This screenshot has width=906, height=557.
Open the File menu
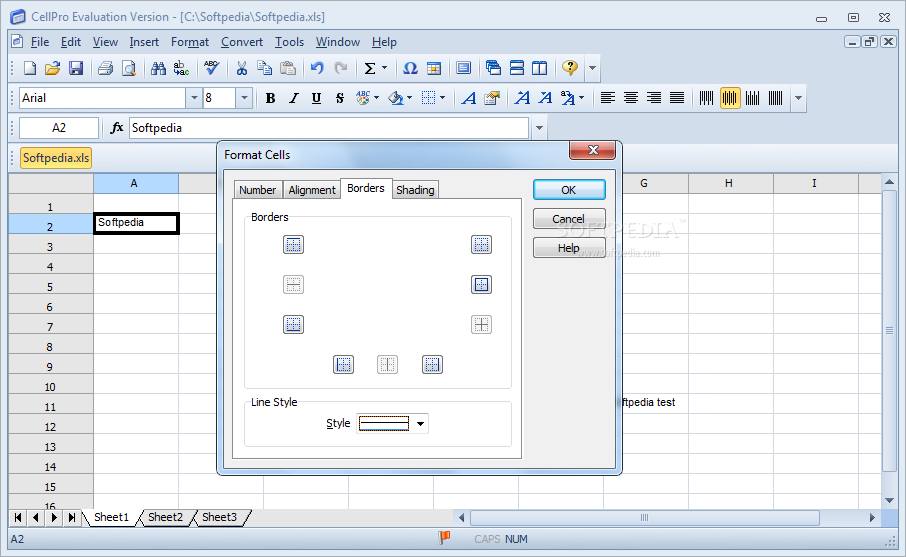point(40,42)
